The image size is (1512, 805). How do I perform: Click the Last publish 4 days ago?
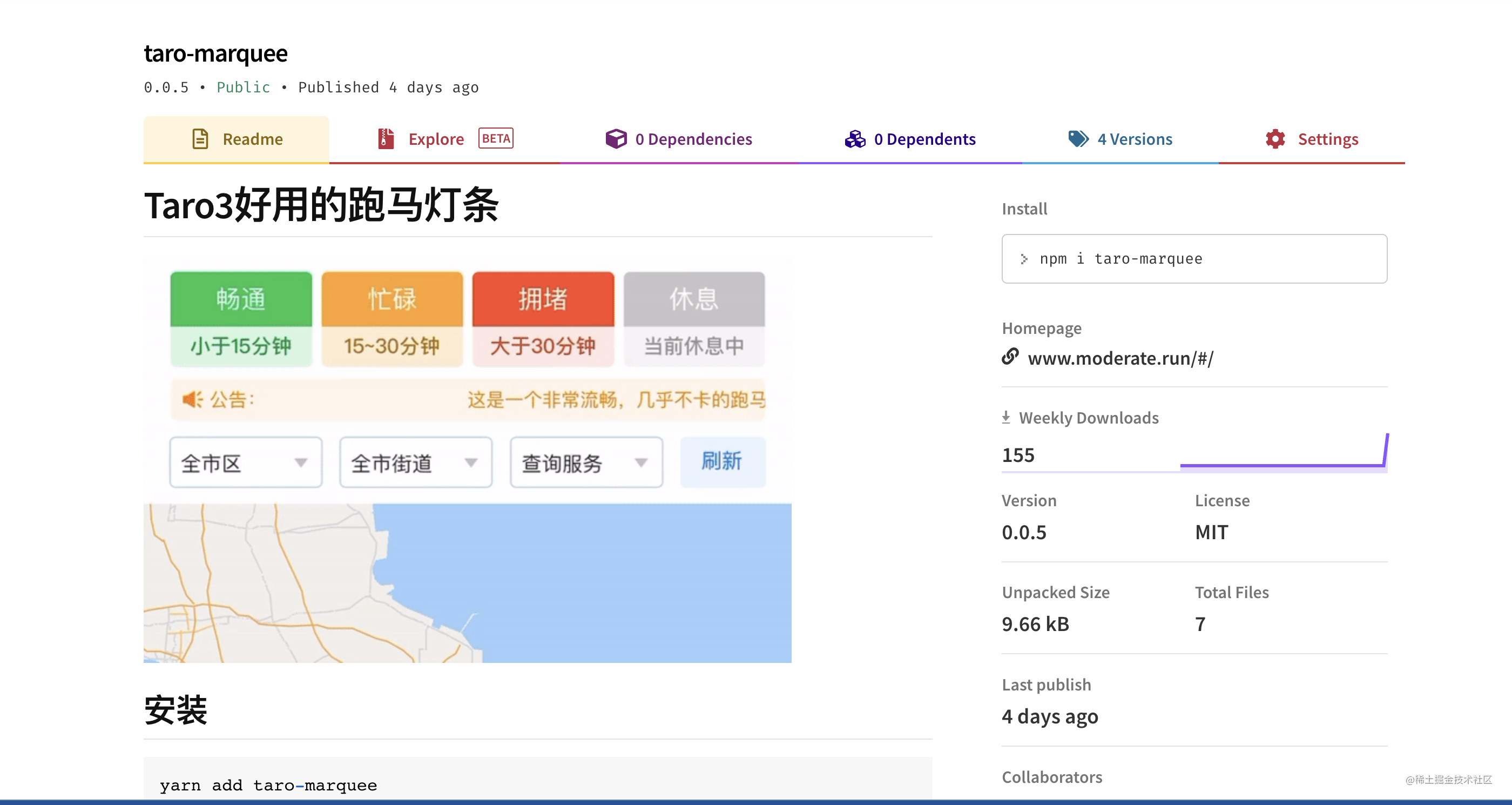point(1050,716)
